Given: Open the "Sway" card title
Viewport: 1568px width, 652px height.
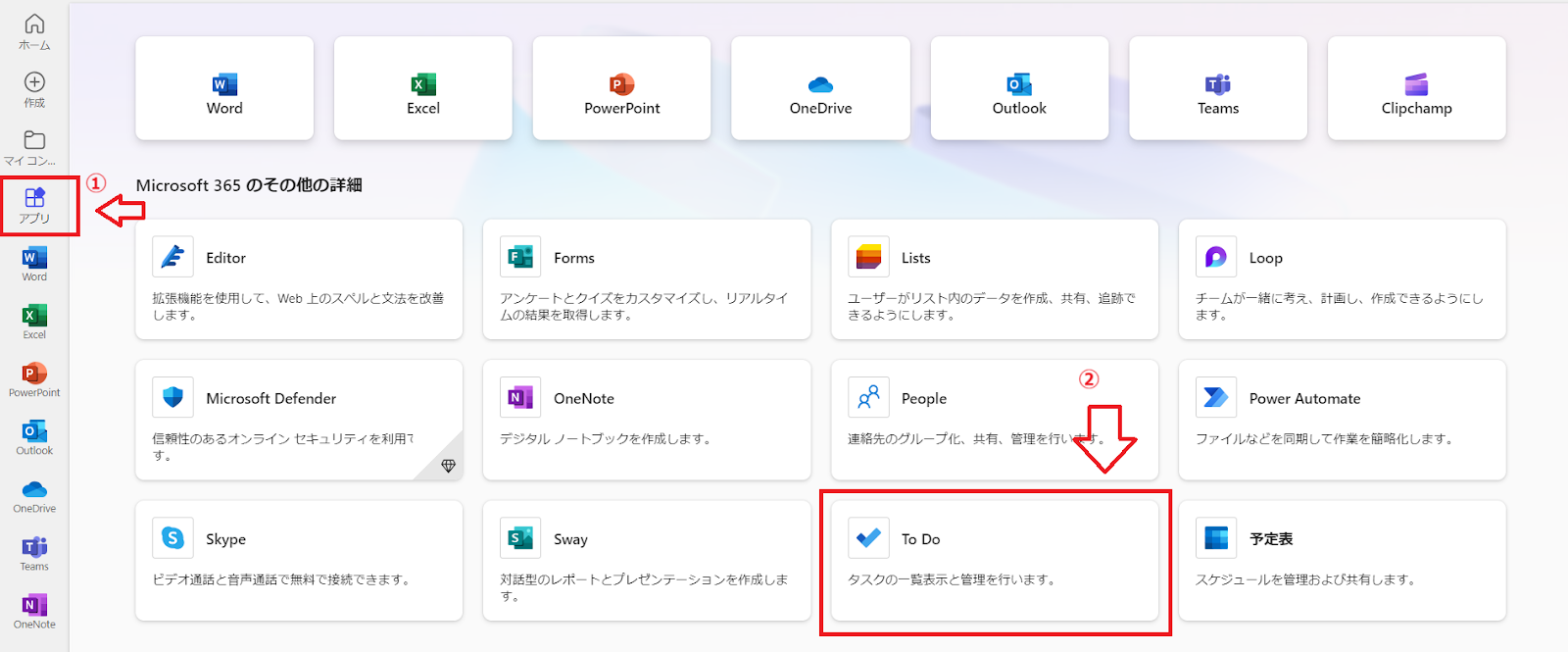Looking at the screenshot, I should pyautogui.click(x=570, y=539).
